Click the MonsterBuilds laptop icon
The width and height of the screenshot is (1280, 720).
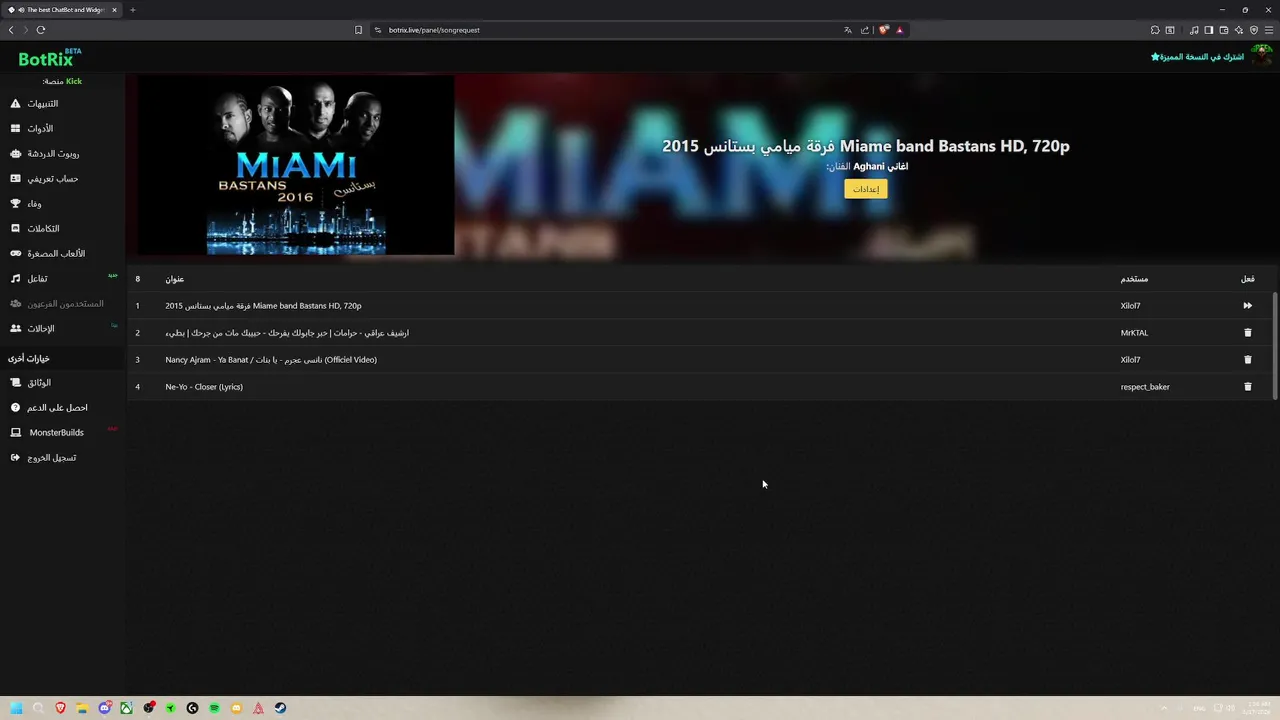15,433
